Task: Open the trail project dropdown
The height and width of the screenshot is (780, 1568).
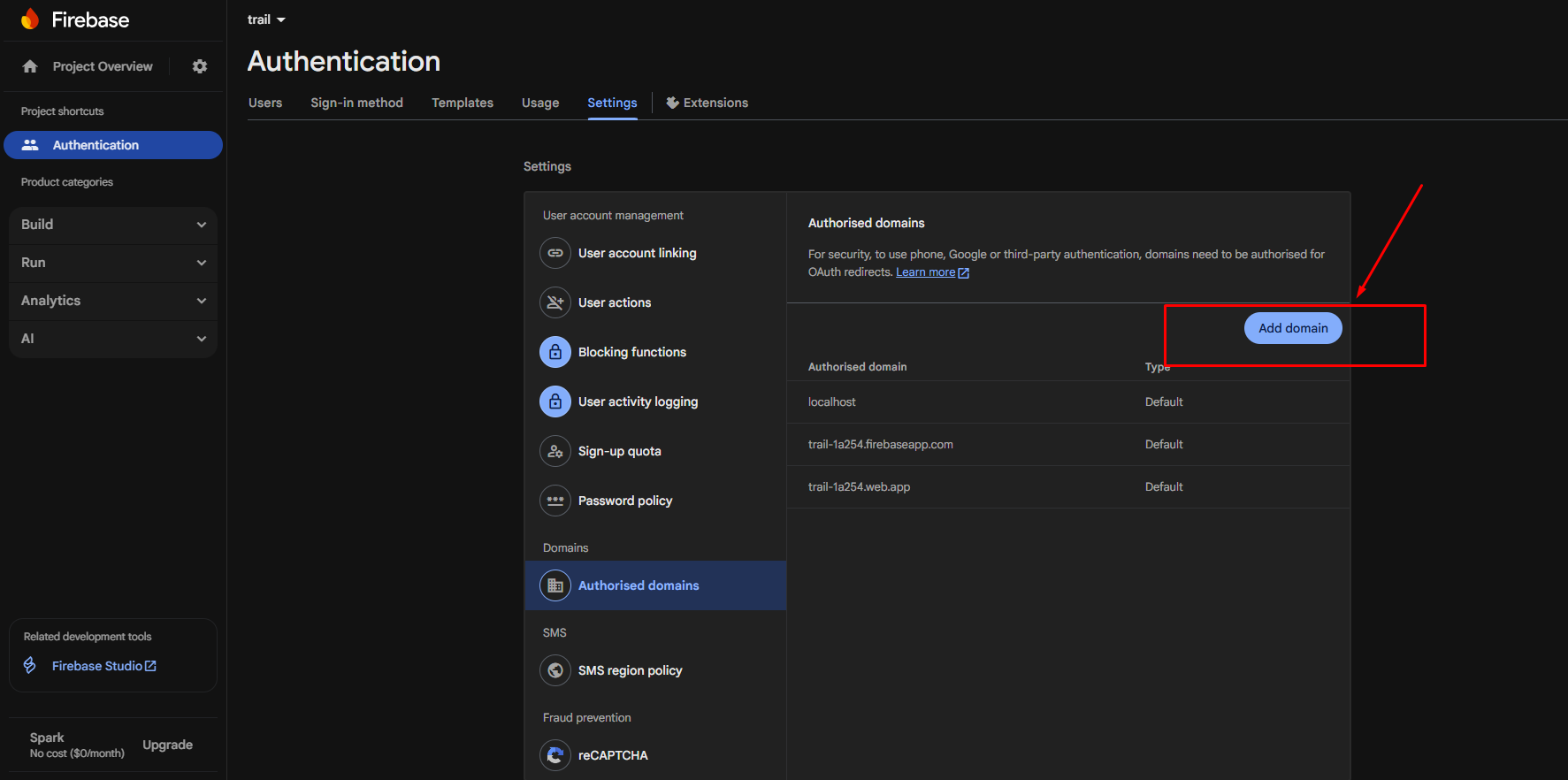Action: [266, 19]
